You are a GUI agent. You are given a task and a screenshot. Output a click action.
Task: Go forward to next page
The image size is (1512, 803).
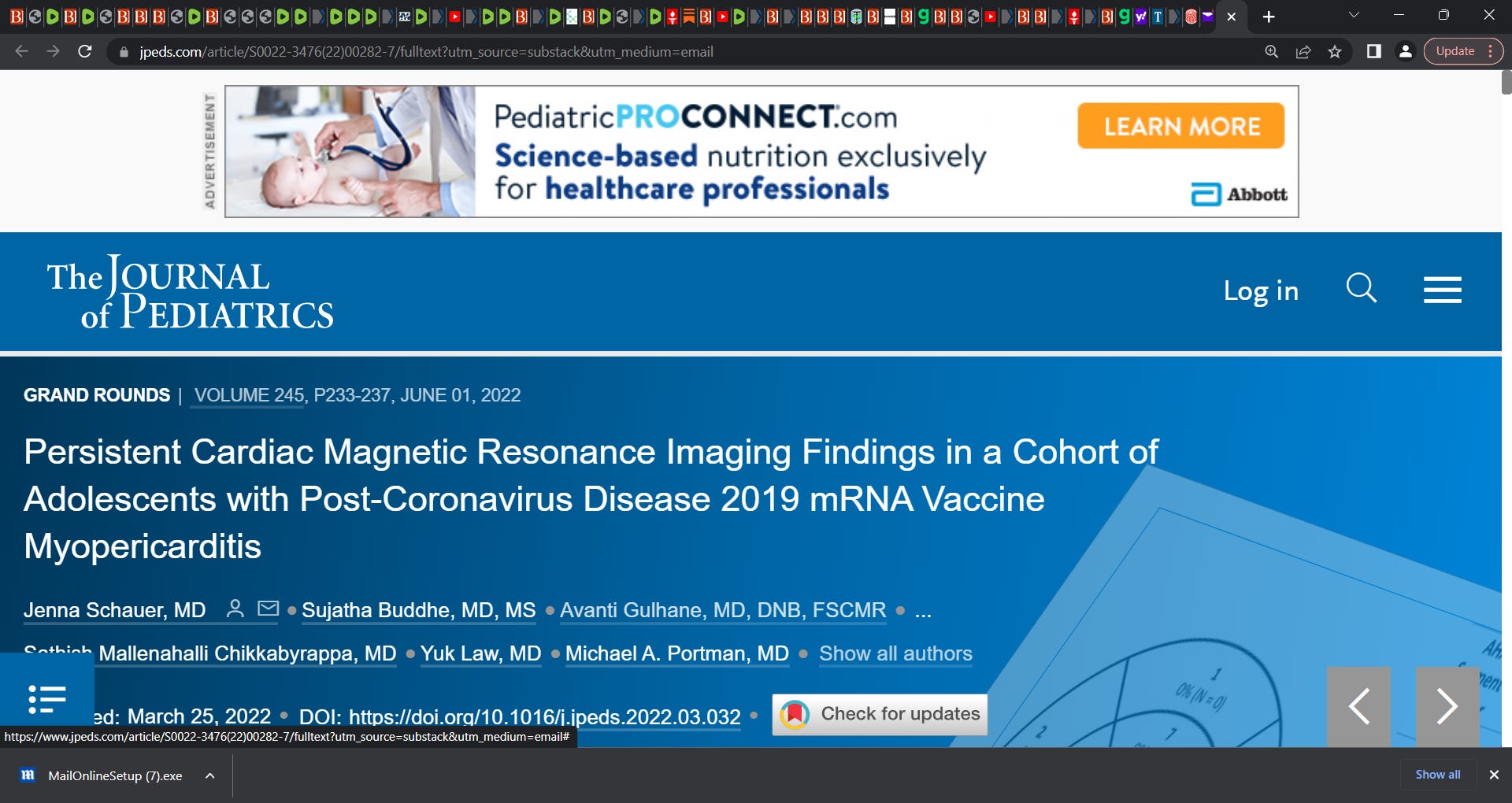click(x=53, y=51)
